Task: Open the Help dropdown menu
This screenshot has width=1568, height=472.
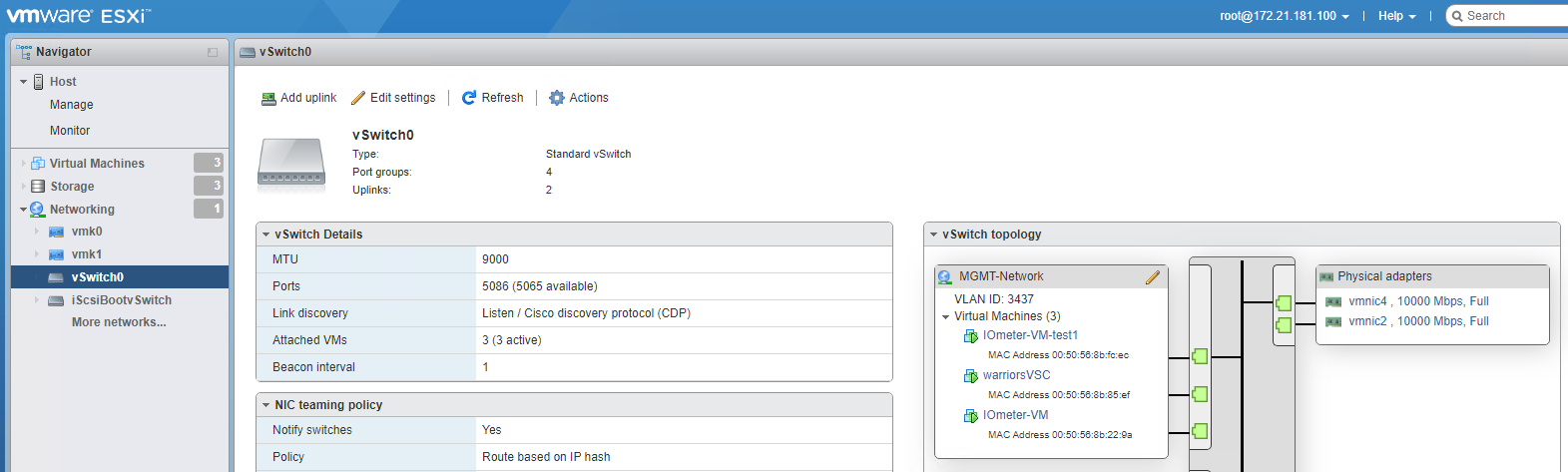Action: coord(1396,16)
